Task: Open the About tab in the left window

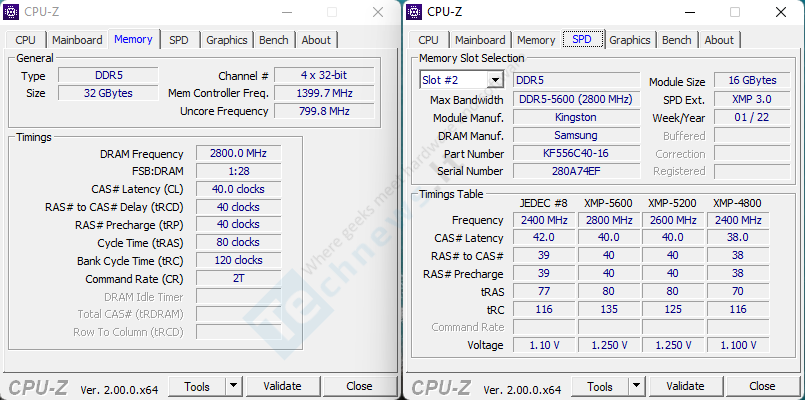Action: (316, 40)
